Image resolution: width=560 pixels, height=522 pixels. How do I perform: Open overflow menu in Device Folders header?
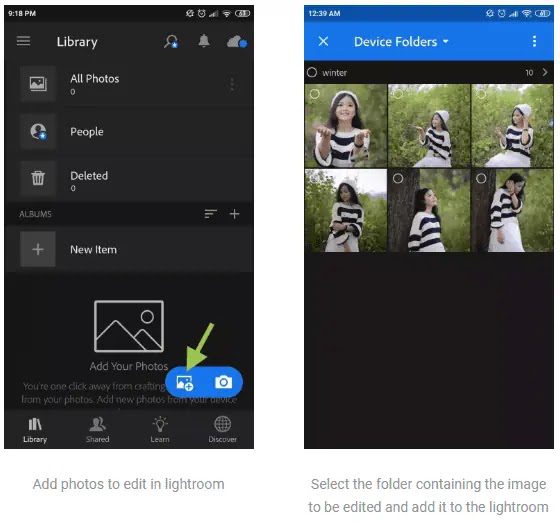pyautogui.click(x=534, y=41)
